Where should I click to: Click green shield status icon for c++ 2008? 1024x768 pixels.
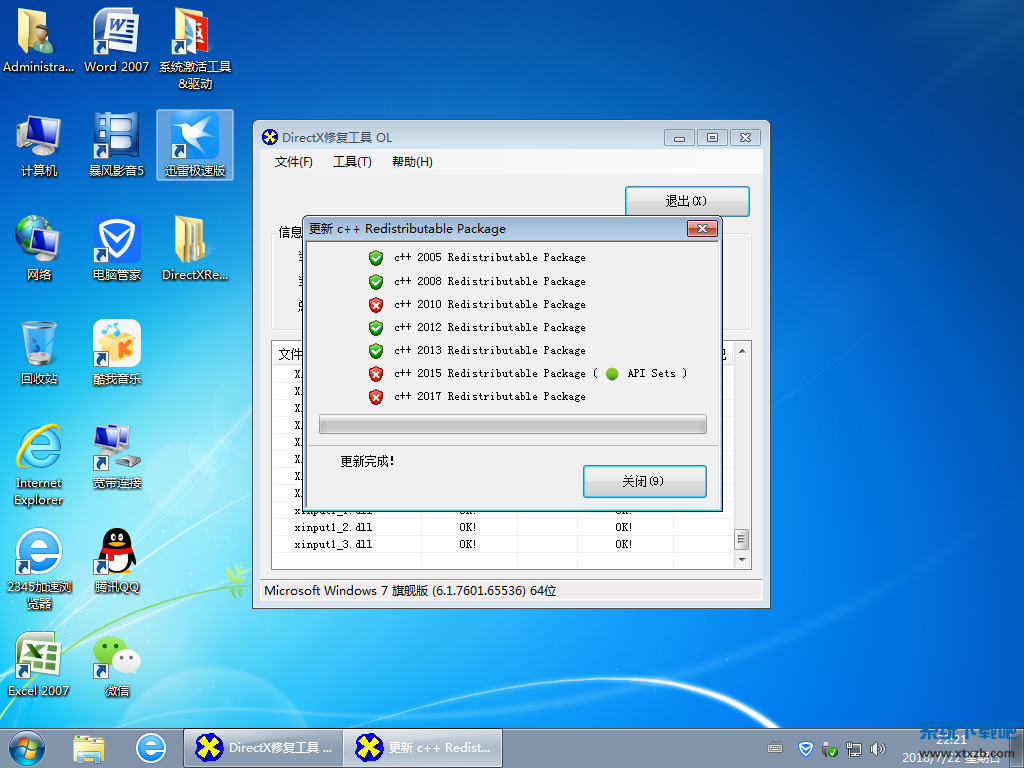[x=376, y=281]
